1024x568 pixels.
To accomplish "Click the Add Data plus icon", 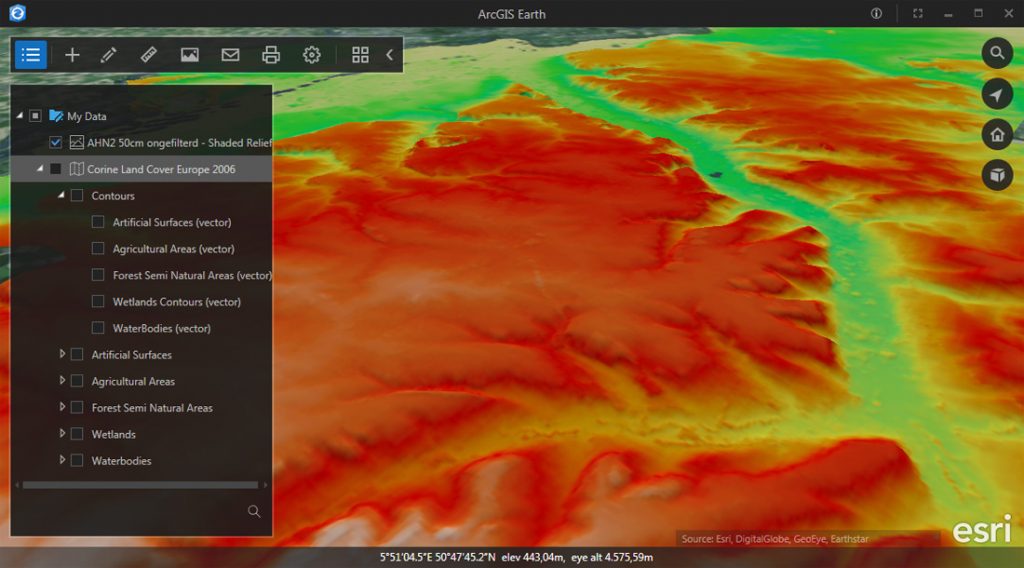I will pyautogui.click(x=72, y=55).
